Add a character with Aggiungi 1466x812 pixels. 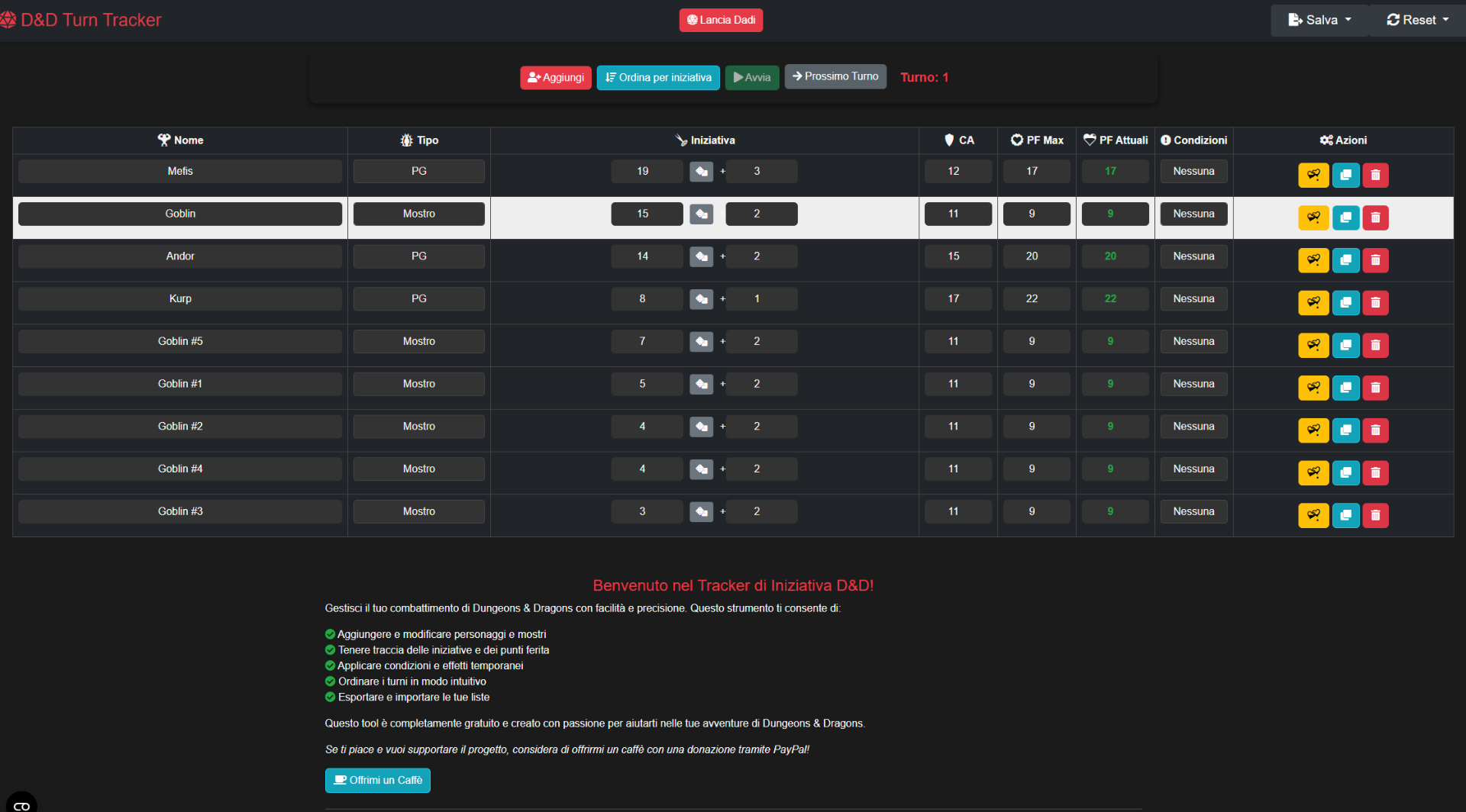pos(556,78)
